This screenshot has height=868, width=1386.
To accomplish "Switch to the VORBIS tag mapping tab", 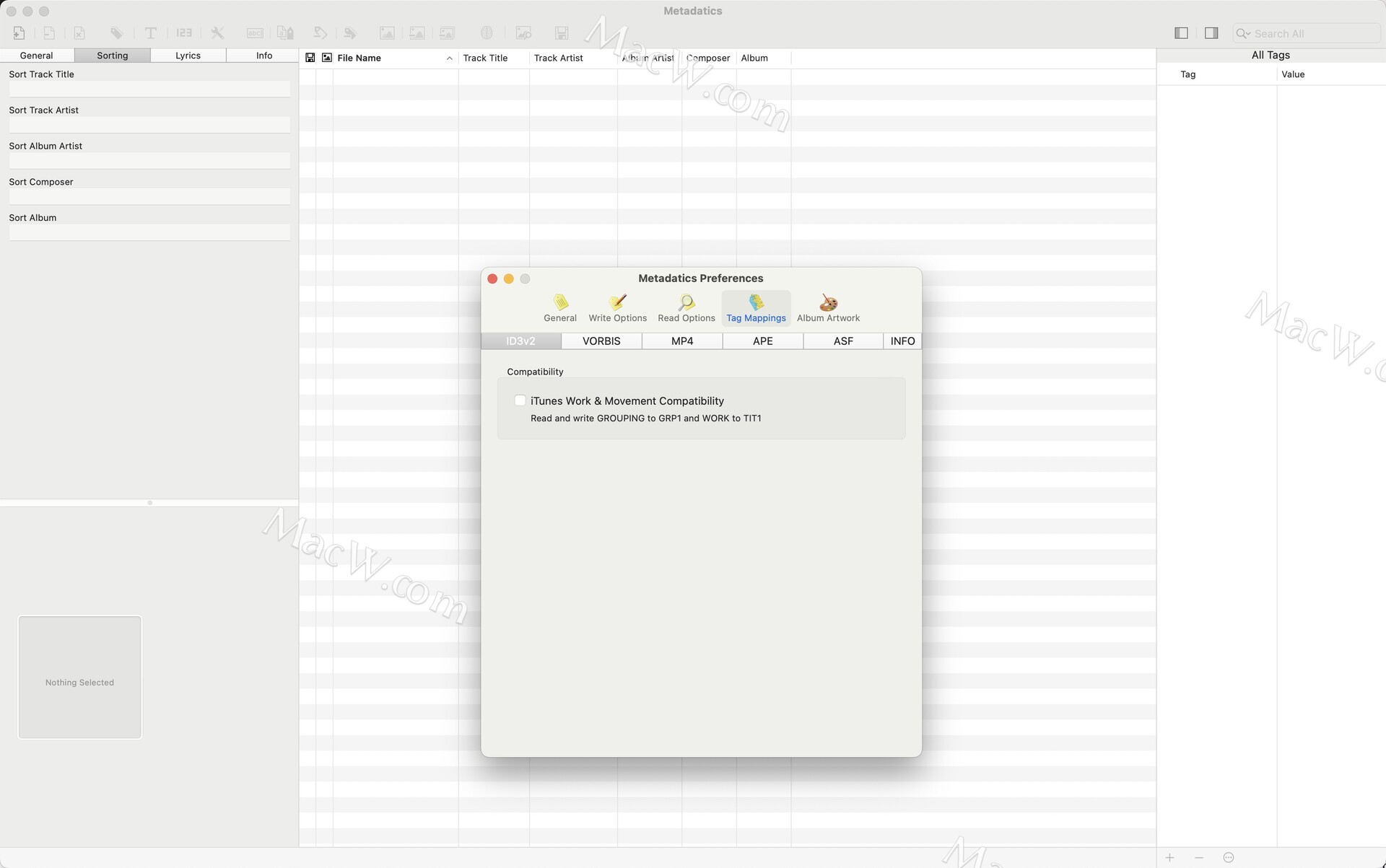I will click(601, 341).
